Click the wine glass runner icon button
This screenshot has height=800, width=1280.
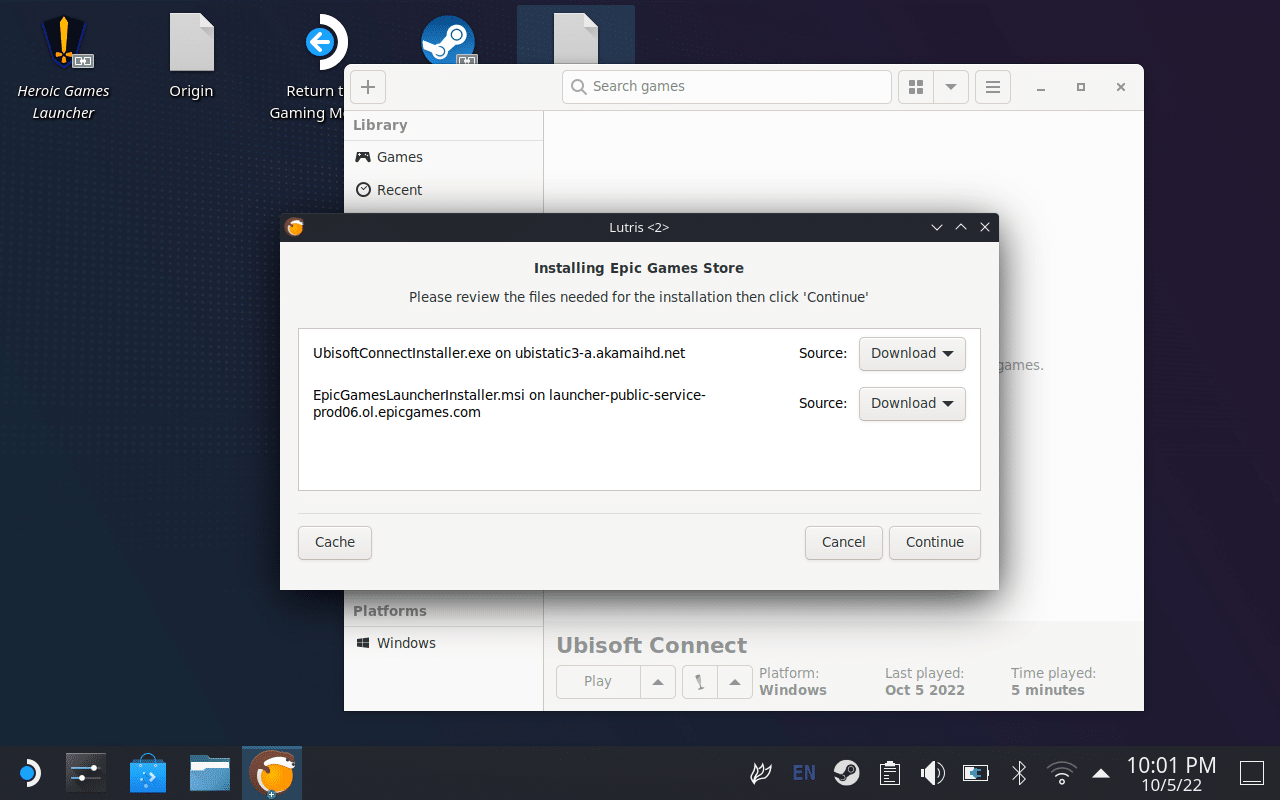[700, 682]
